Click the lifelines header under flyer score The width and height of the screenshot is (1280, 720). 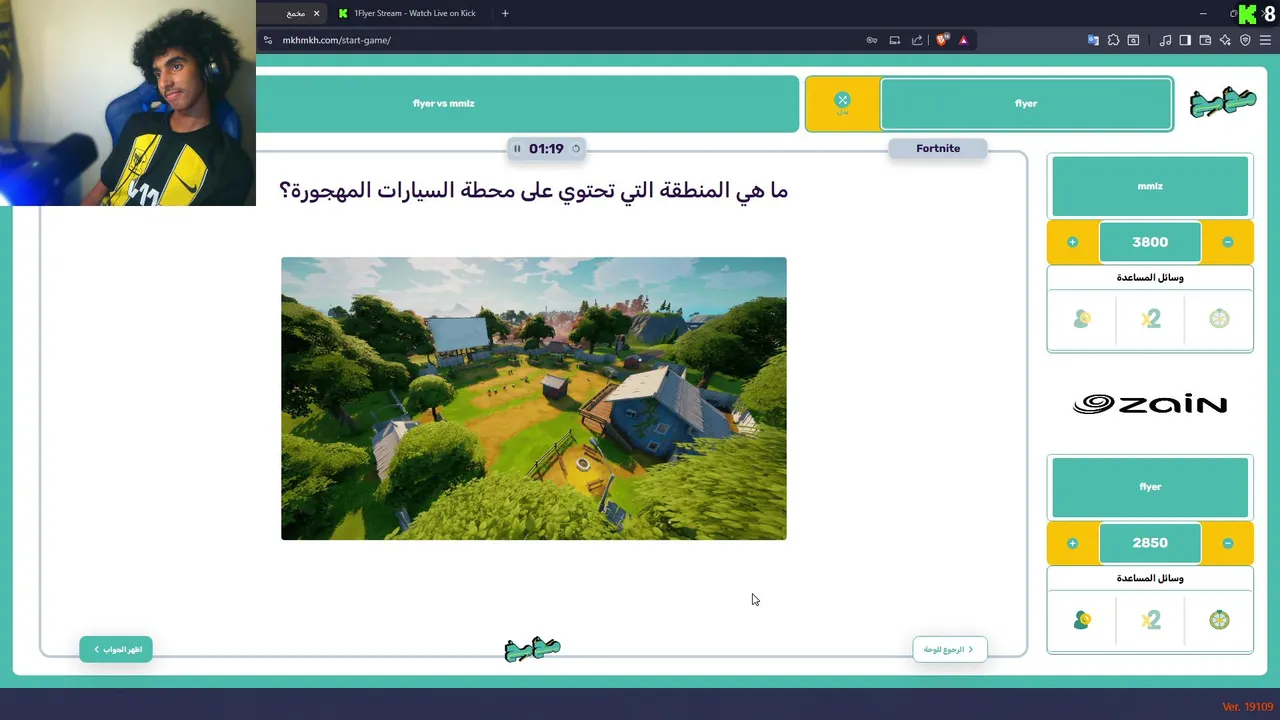tap(1150, 578)
